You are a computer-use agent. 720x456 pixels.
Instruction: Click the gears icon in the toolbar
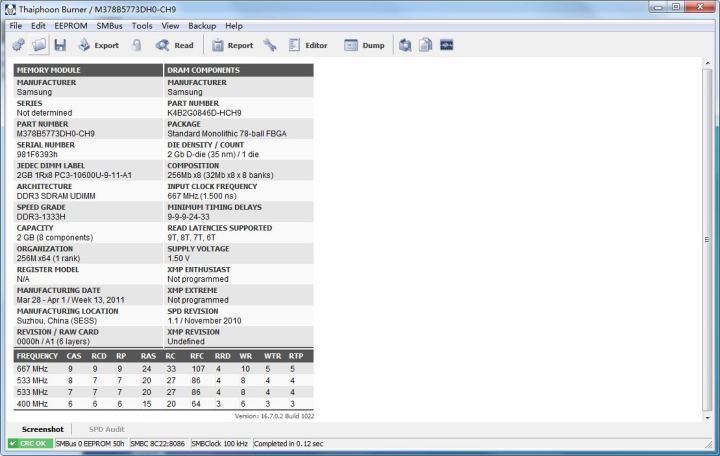point(18,45)
